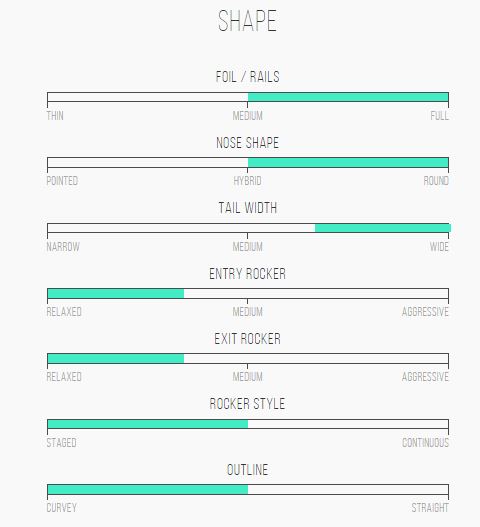Image resolution: width=480 pixels, height=527 pixels.
Task: Click RELAXED label under Exit Rocker
Action: tap(64, 377)
